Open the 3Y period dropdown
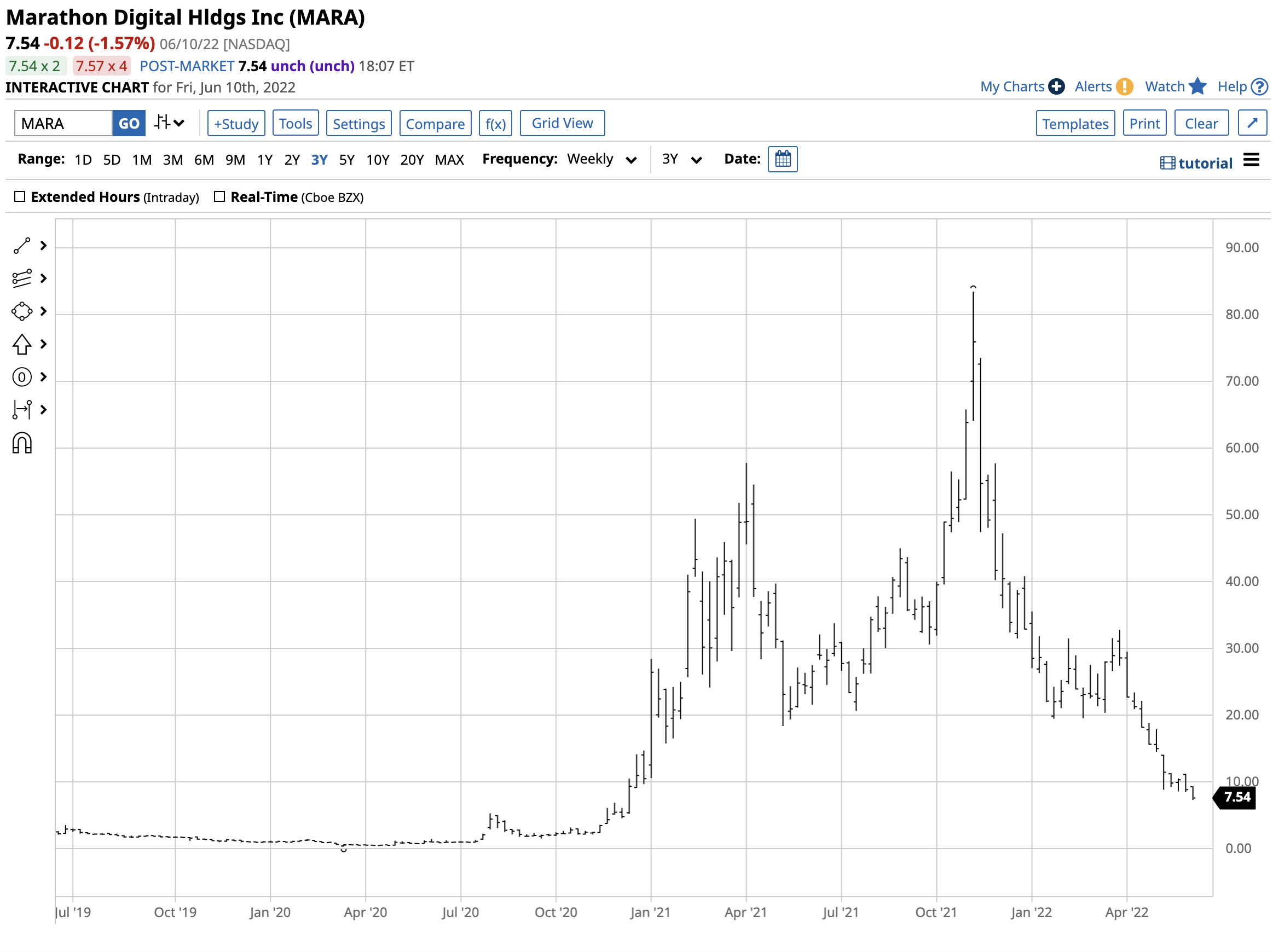This screenshot has height=952, width=1273. (682, 159)
